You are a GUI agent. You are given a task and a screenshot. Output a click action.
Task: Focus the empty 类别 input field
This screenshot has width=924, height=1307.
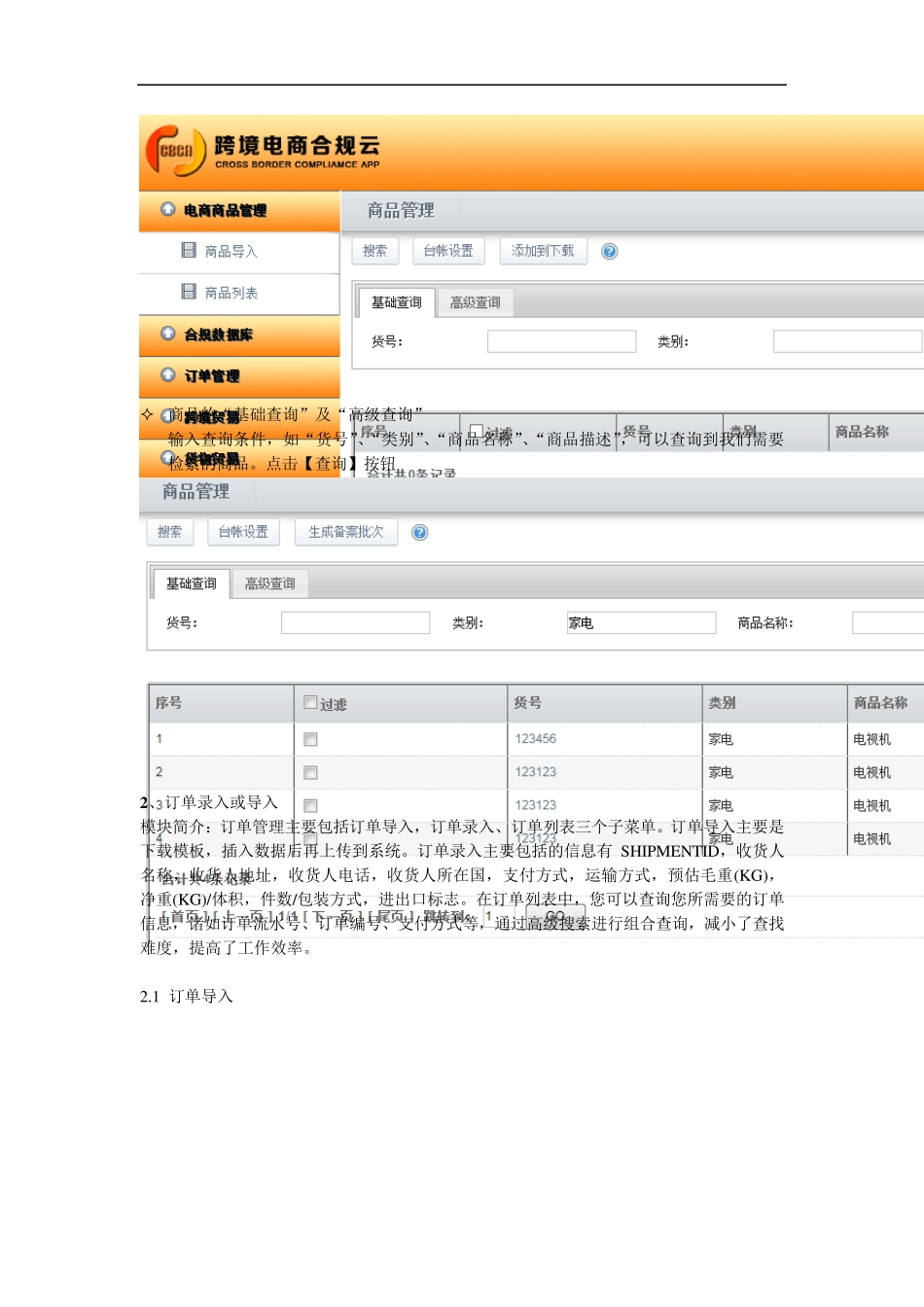(x=847, y=341)
